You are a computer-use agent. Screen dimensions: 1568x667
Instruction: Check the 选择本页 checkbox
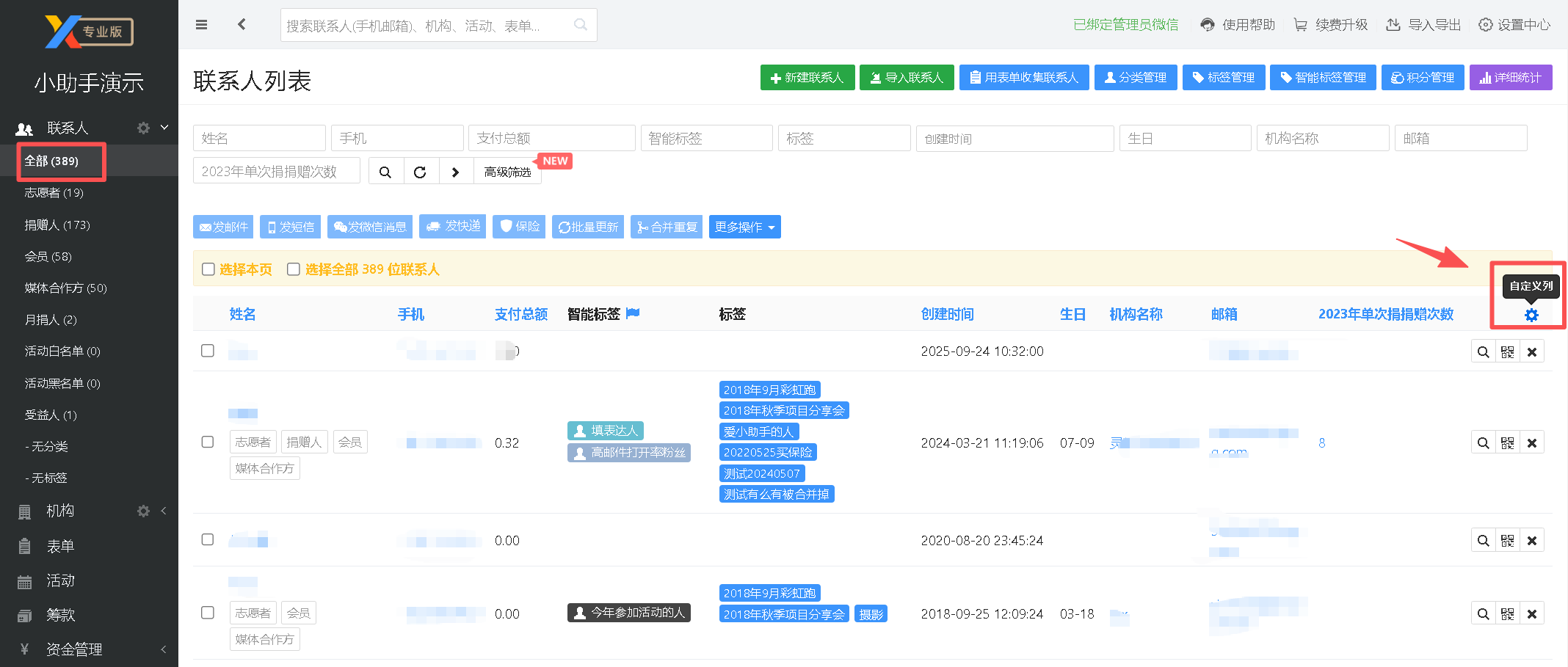click(208, 269)
